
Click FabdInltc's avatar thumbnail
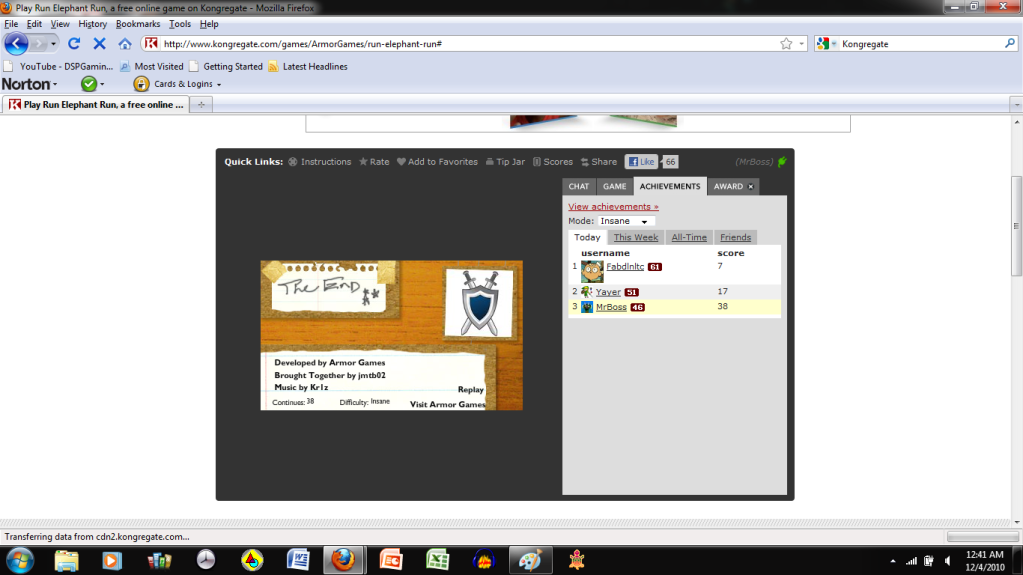(x=592, y=272)
